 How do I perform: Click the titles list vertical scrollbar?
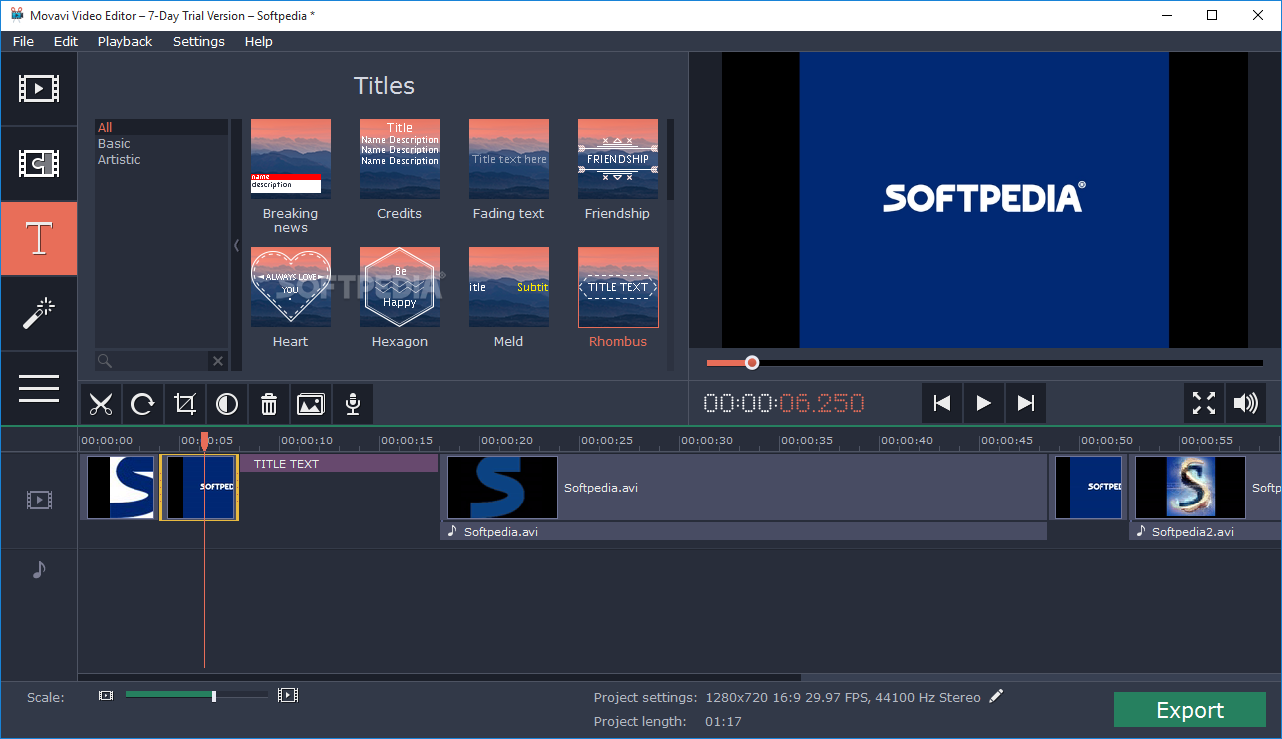point(670,160)
